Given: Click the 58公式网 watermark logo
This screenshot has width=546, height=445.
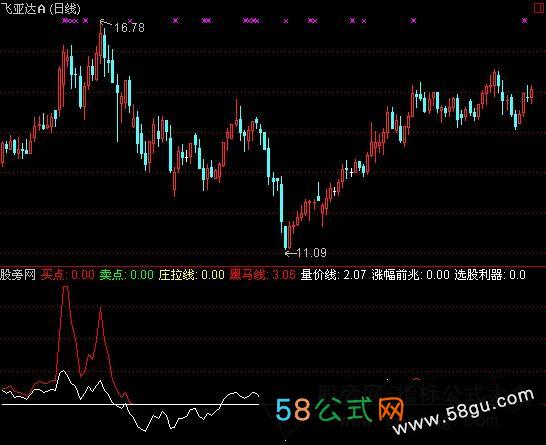Looking at the screenshot, I should click(x=340, y=409).
